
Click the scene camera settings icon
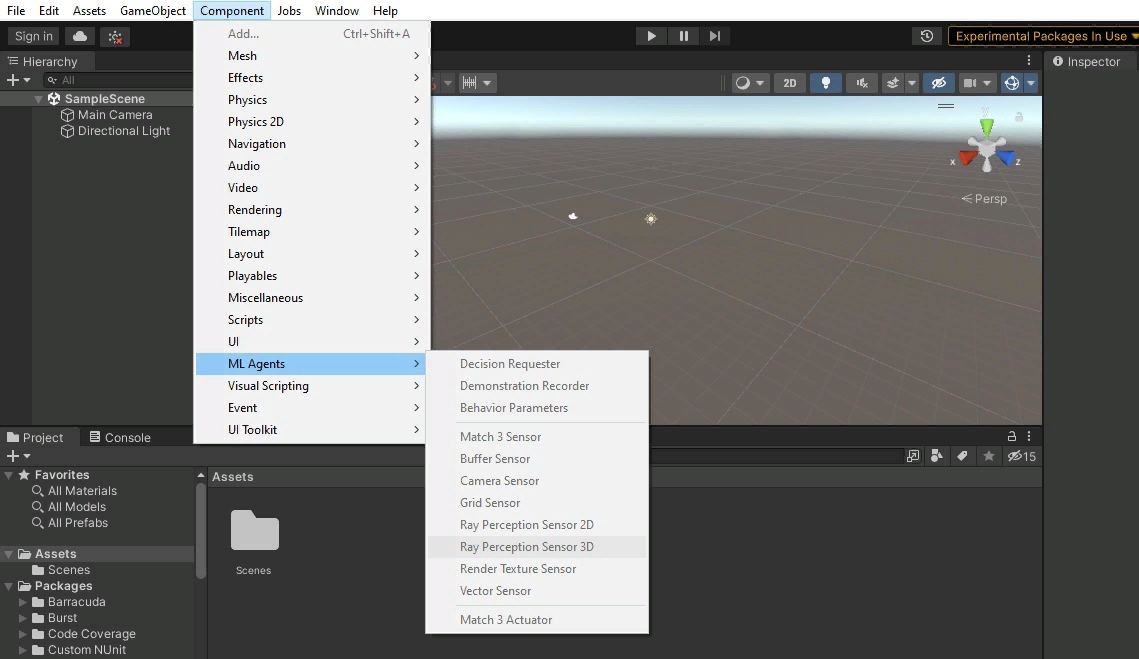click(970, 83)
